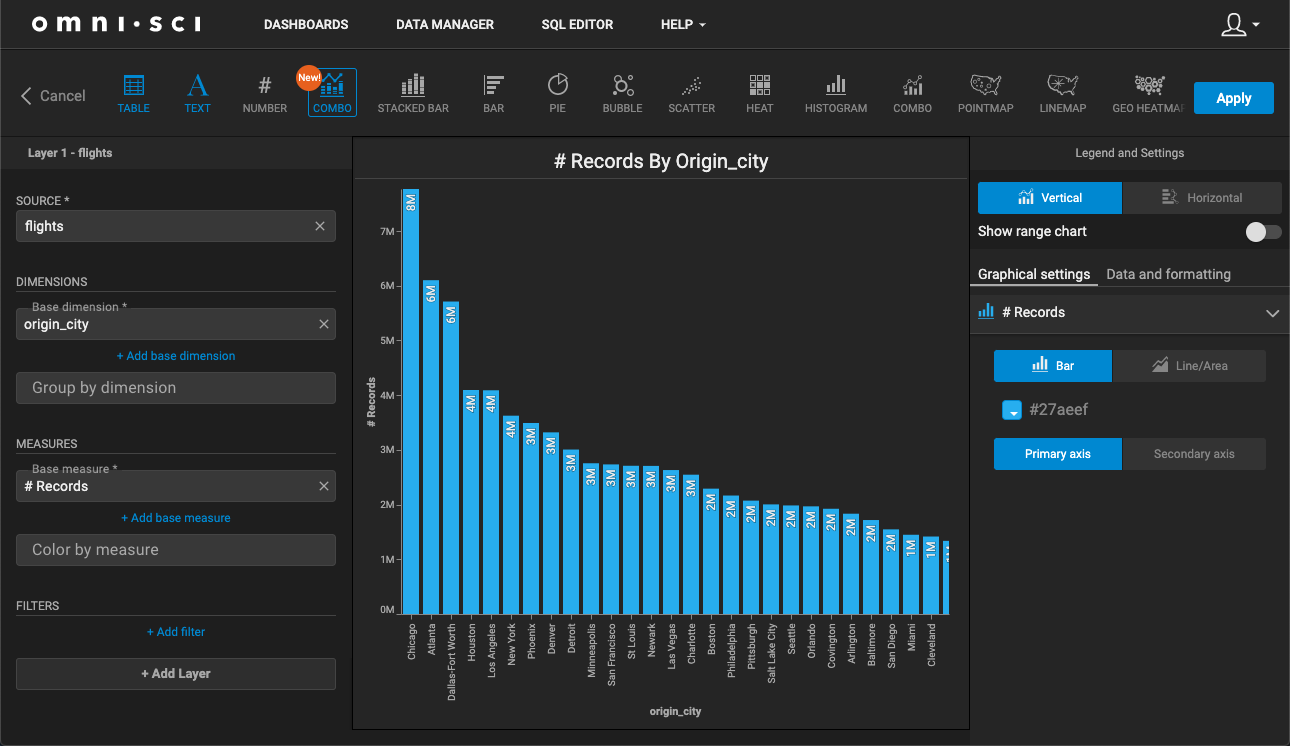This screenshot has width=1290, height=746.
Task: Click the #27aeef hex color value
Action: point(1058,410)
